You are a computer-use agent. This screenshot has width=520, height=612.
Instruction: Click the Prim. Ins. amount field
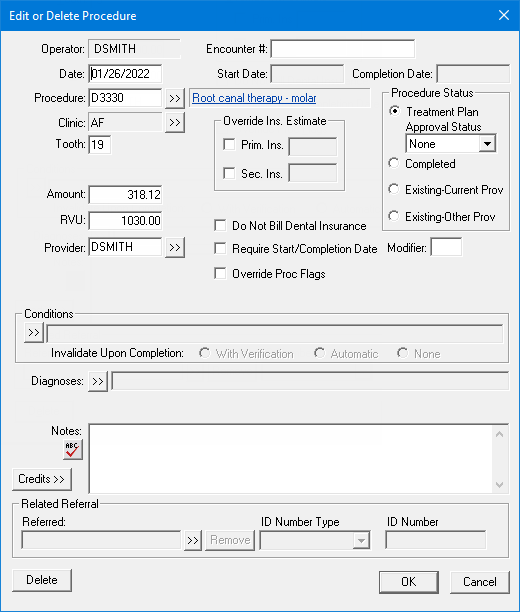click(x=312, y=146)
